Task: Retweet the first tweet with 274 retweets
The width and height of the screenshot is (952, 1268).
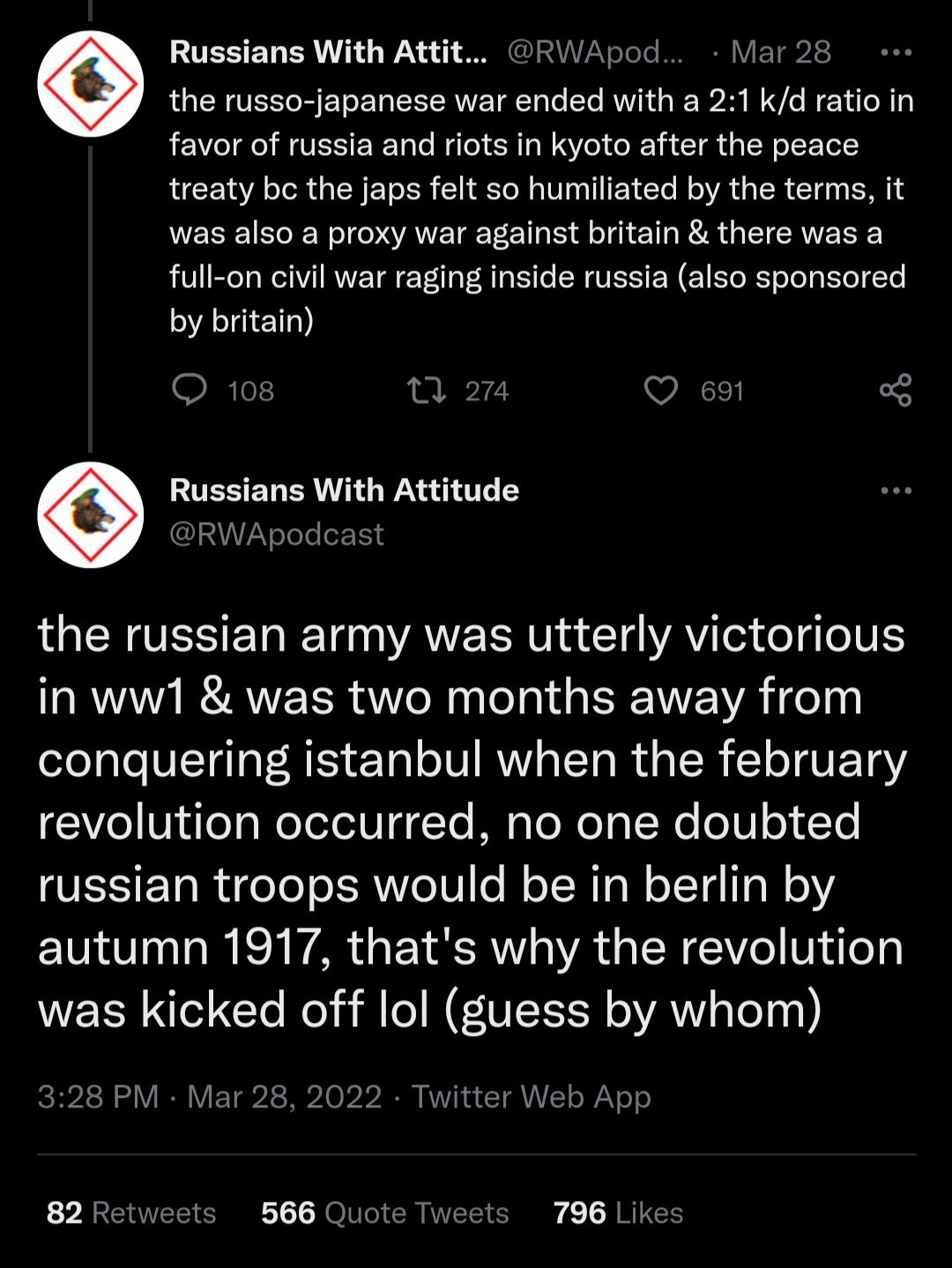Action: 427,390
